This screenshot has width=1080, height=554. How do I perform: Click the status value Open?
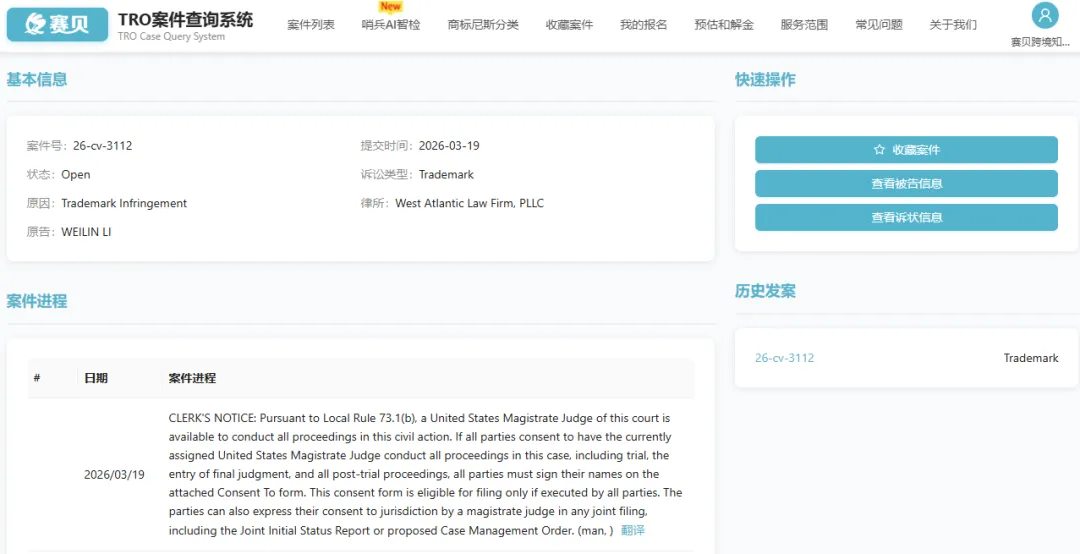(76, 174)
